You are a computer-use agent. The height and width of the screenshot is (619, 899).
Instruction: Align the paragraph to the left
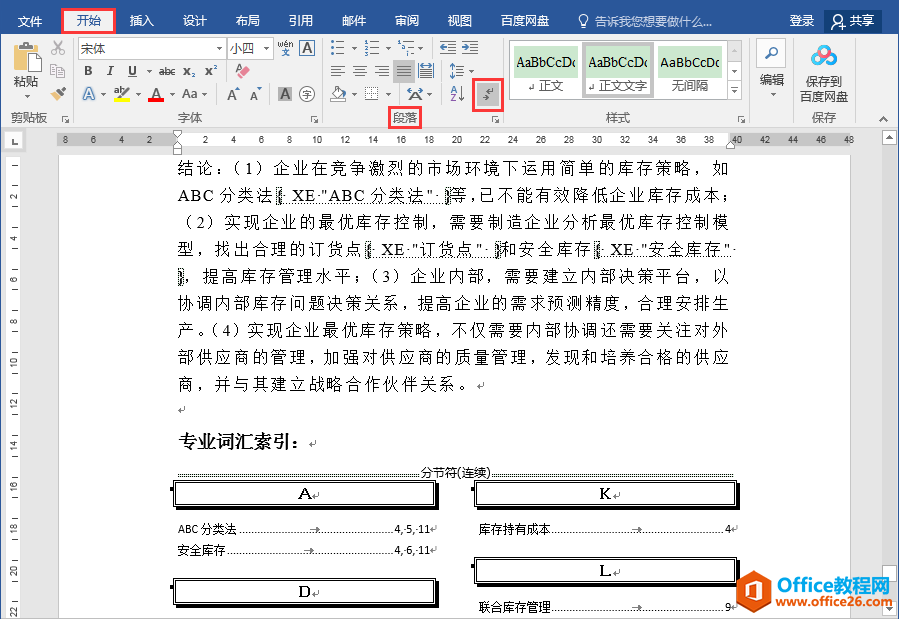(x=338, y=71)
